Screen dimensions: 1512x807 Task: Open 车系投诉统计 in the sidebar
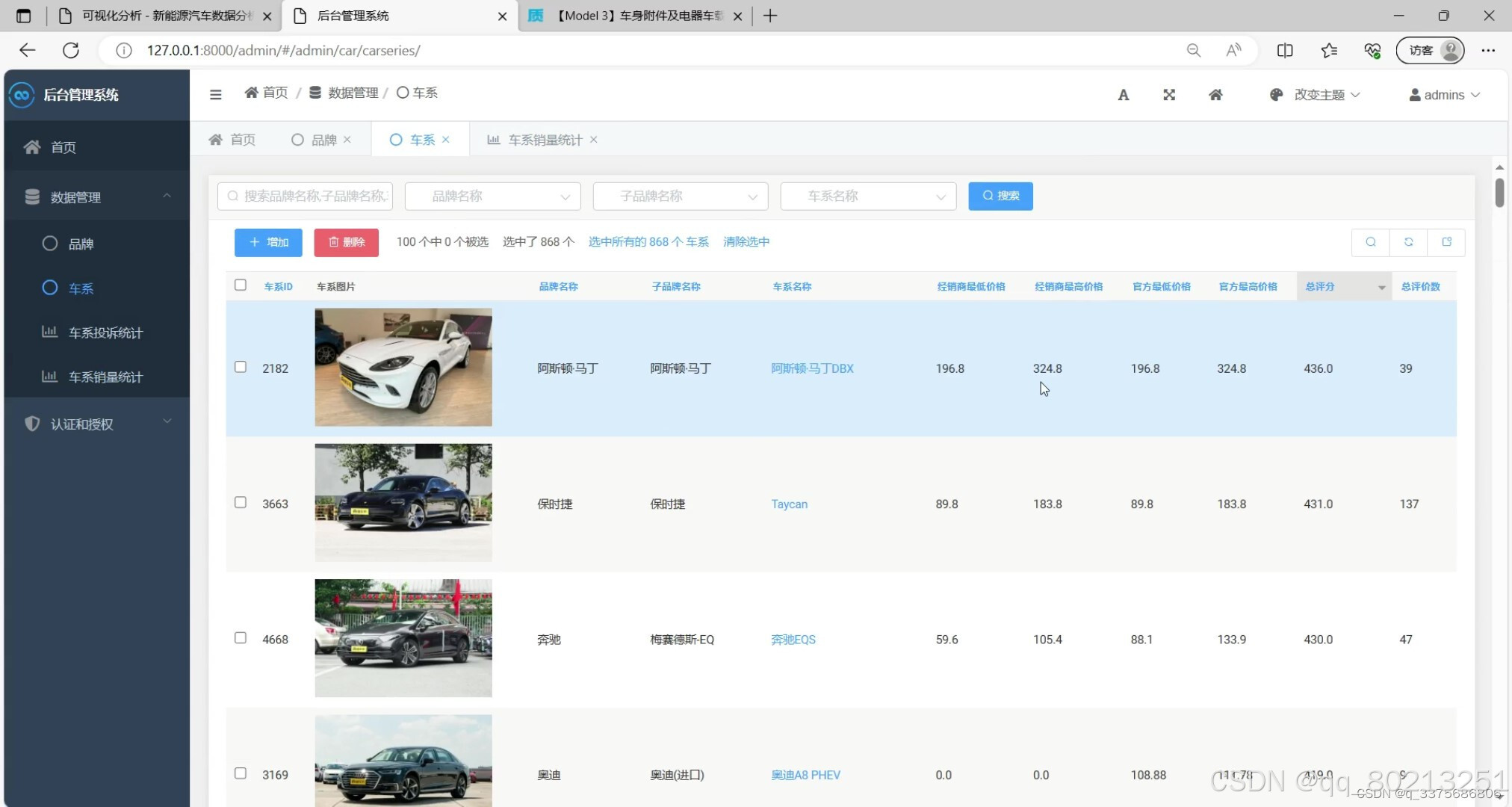pyautogui.click(x=105, y=333)
